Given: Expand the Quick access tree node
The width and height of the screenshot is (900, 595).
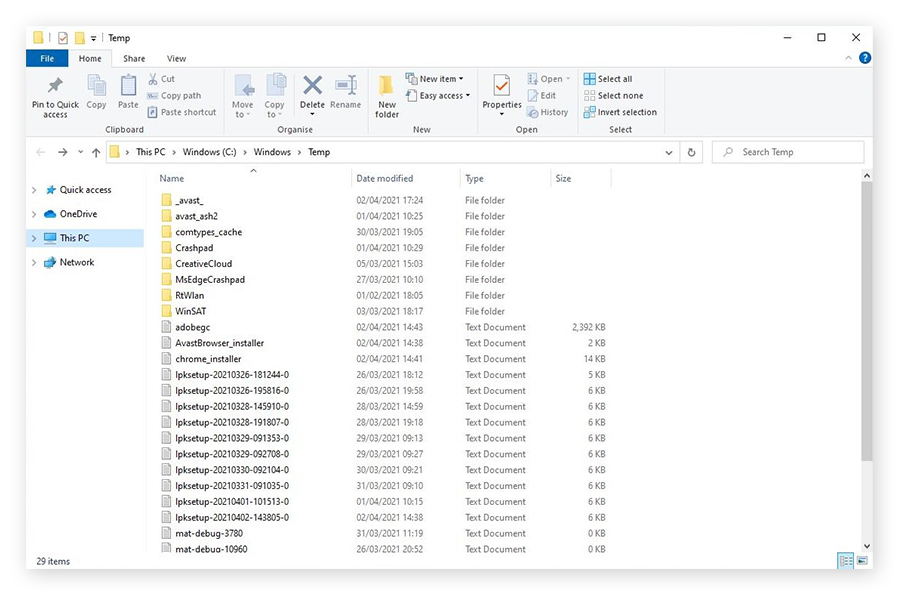Looking at the screenshot, I should point(35,190).
